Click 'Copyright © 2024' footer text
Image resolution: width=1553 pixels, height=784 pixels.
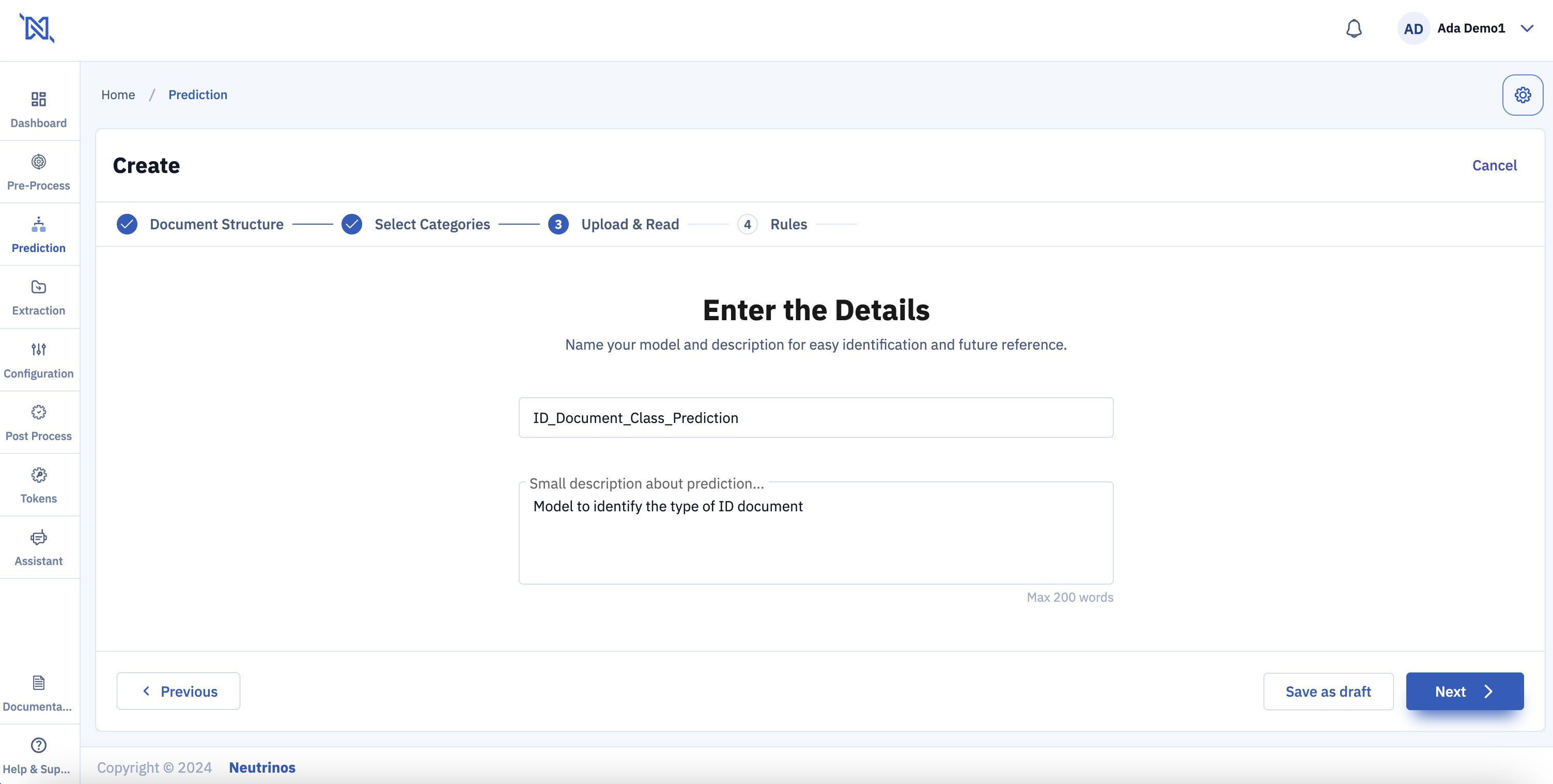click(154, 767)
